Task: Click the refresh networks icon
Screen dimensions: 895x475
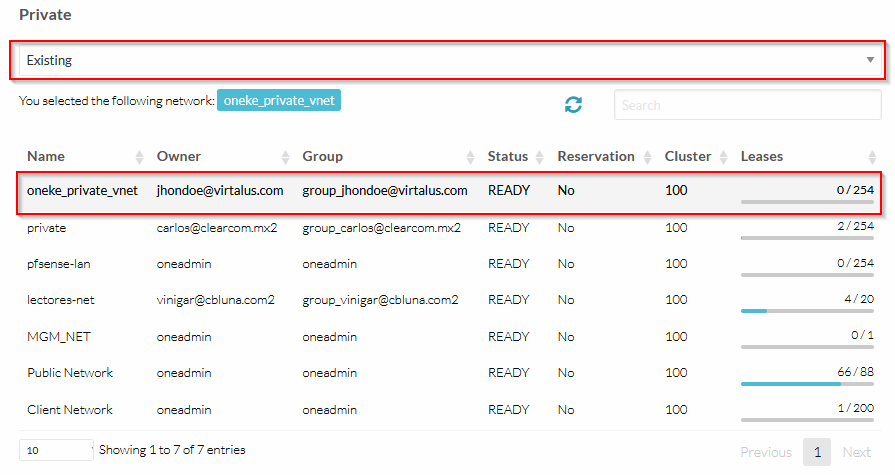Action: [x=573, y=105]
